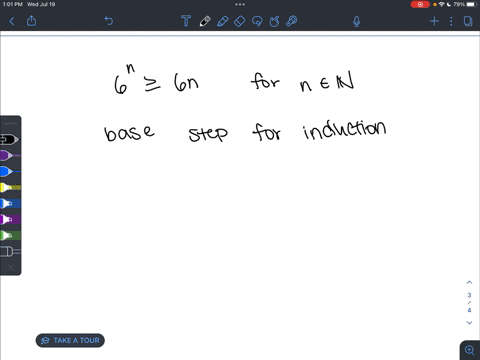Choose the blue highlighter preset
The width and height of the screenshot is (480, 360).
[x=10, y=203]
